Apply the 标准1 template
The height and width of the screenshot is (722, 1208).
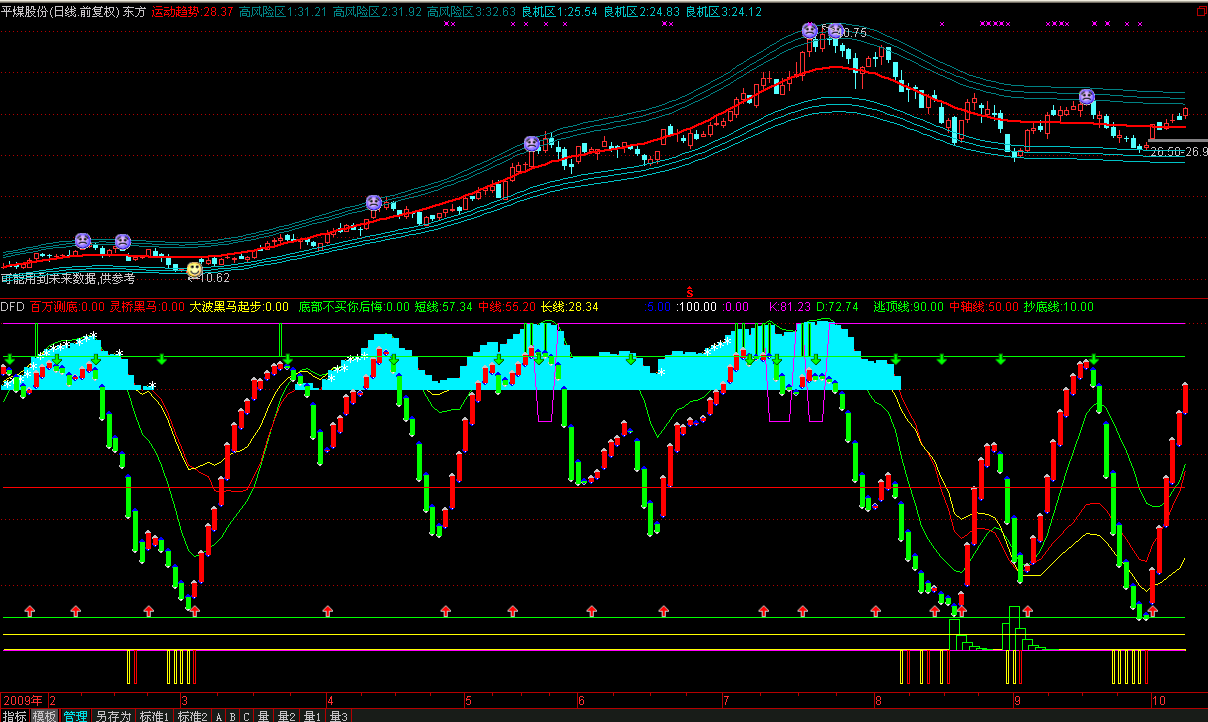click(x=154, y=716)
